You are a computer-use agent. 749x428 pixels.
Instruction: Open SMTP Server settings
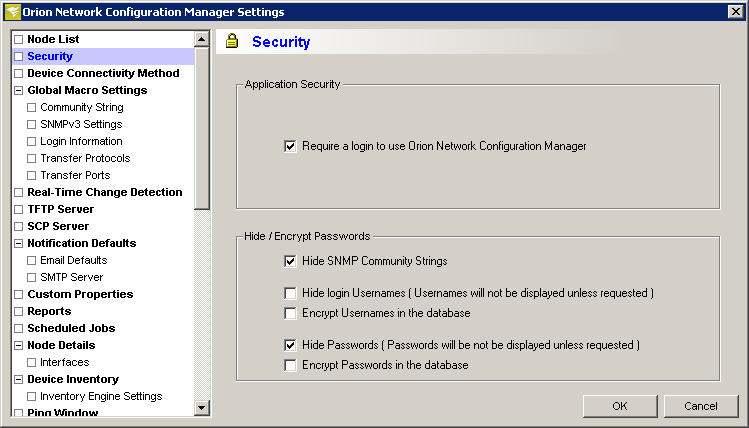click(x=72, y=277)
